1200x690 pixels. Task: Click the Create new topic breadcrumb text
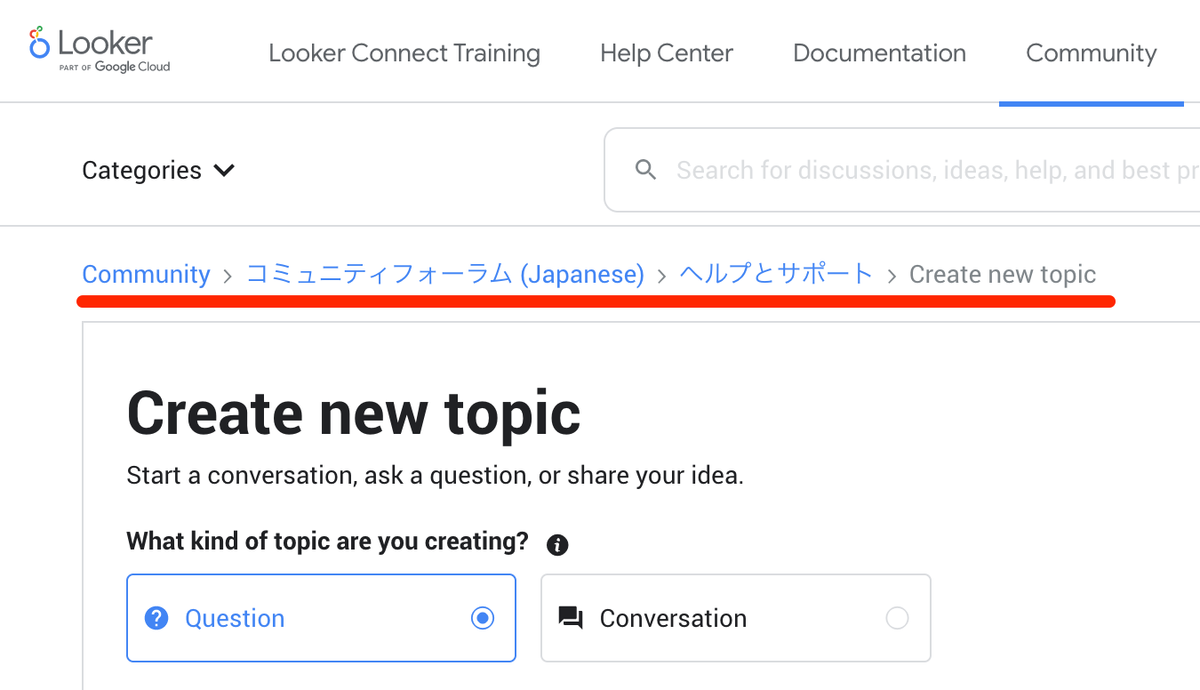coord(1002,274)
